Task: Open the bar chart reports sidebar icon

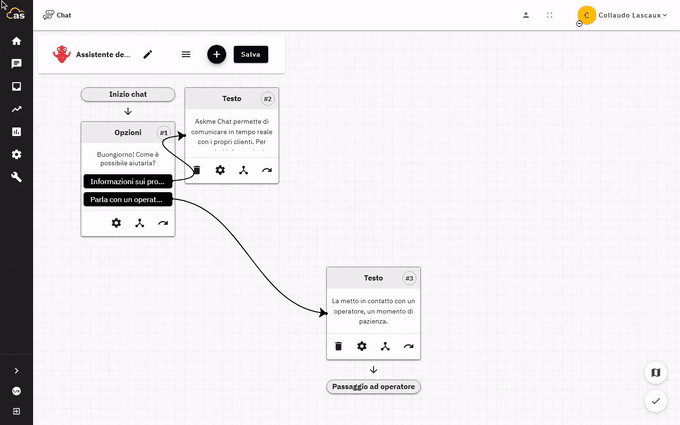Action: click(16, 132)
